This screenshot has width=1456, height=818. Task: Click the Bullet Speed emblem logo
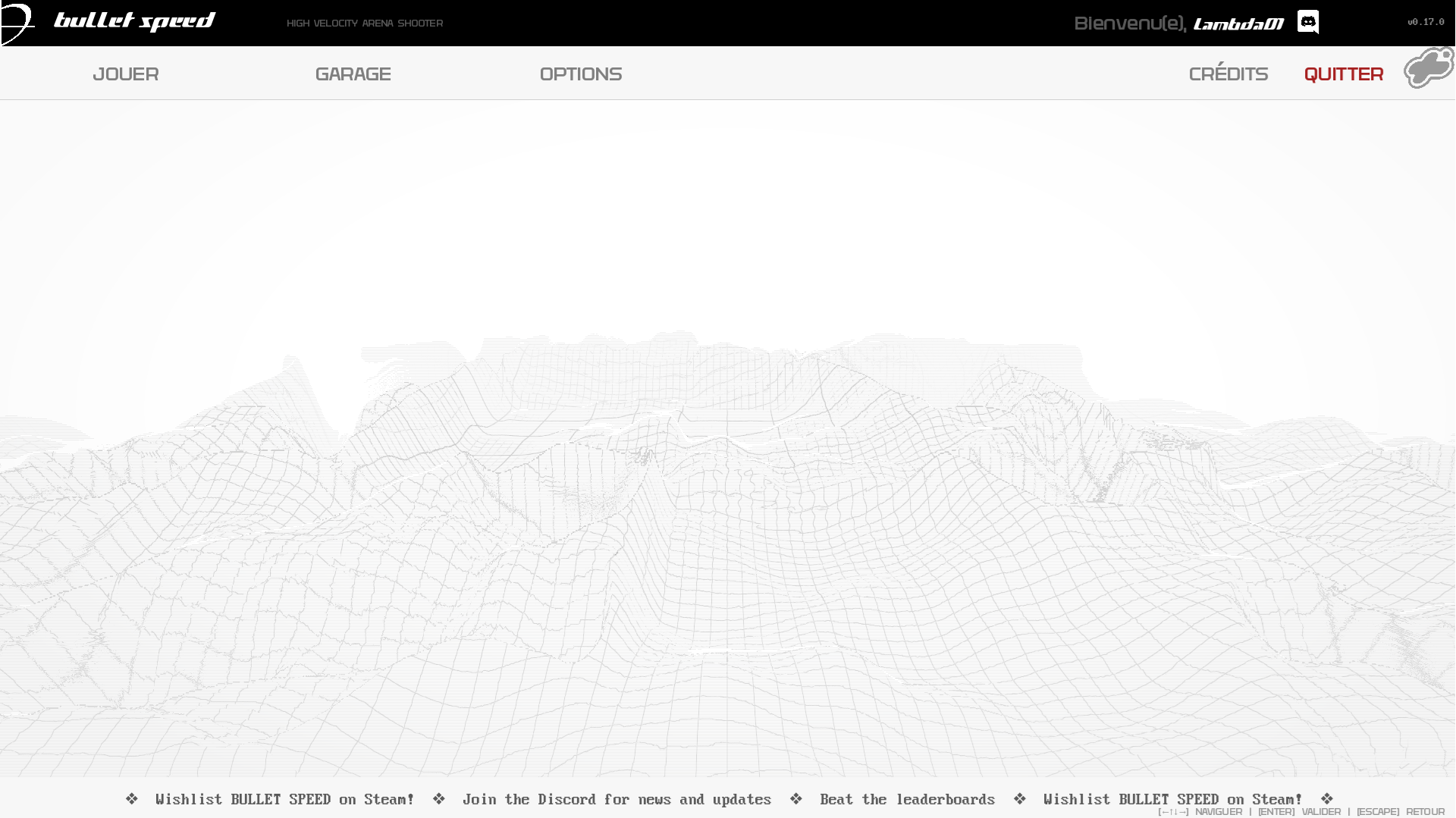coord(17,24)
